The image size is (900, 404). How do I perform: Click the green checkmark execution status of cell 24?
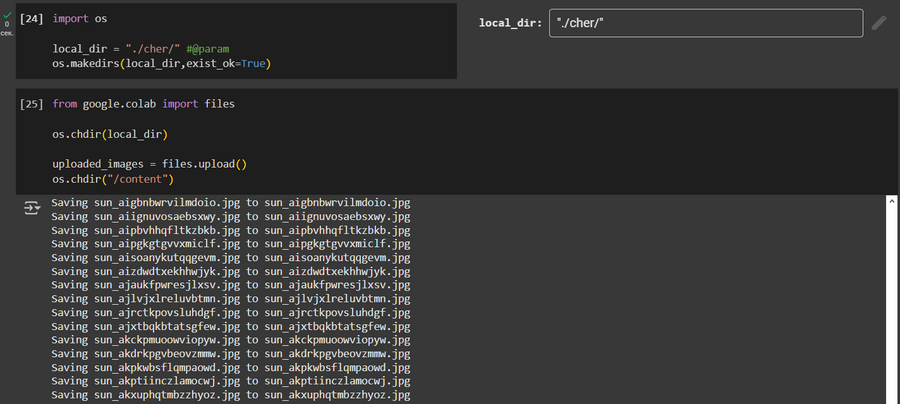click(x=7, y=15)
